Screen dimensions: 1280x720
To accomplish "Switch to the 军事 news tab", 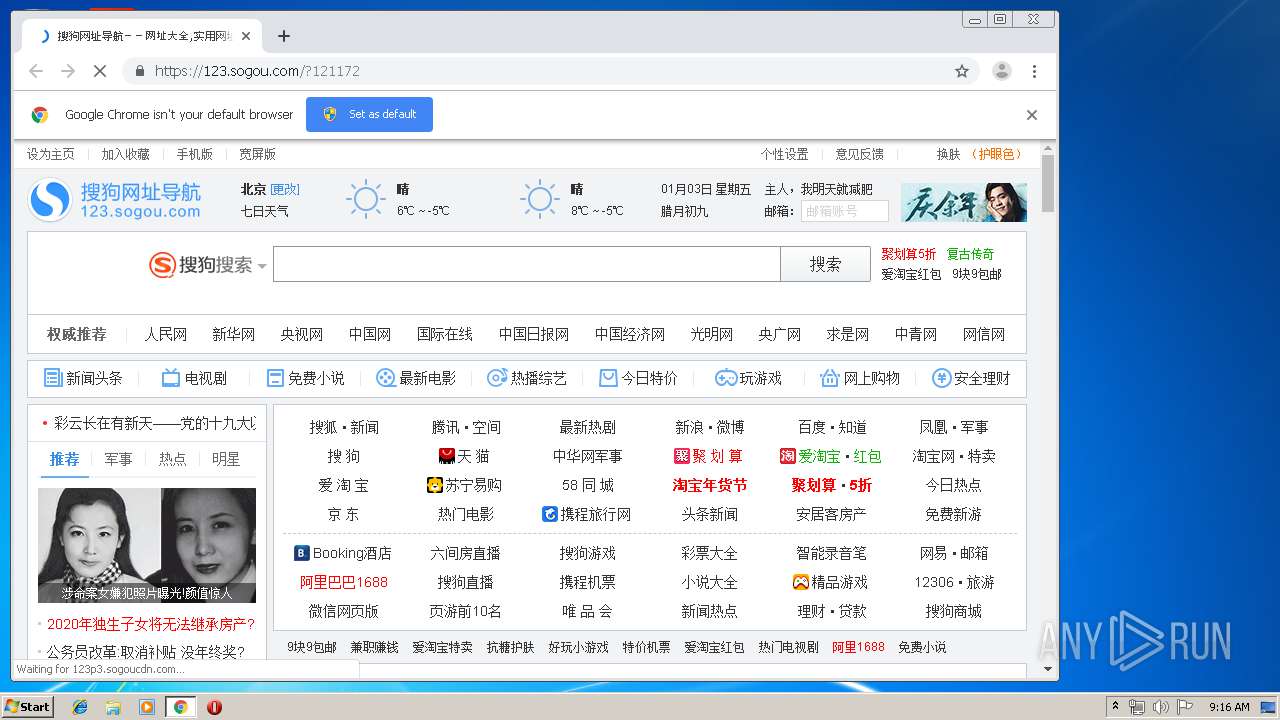I will point(118,459).
